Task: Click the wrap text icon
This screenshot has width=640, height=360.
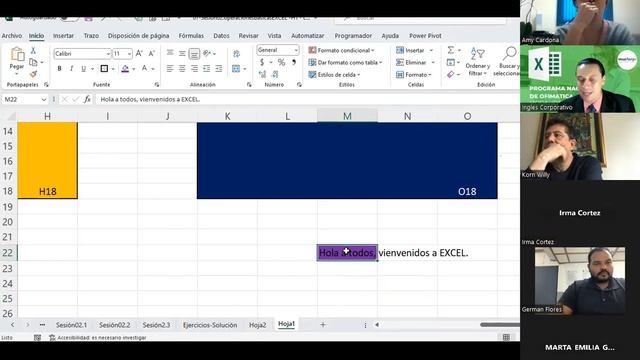Action: [236, 53]
